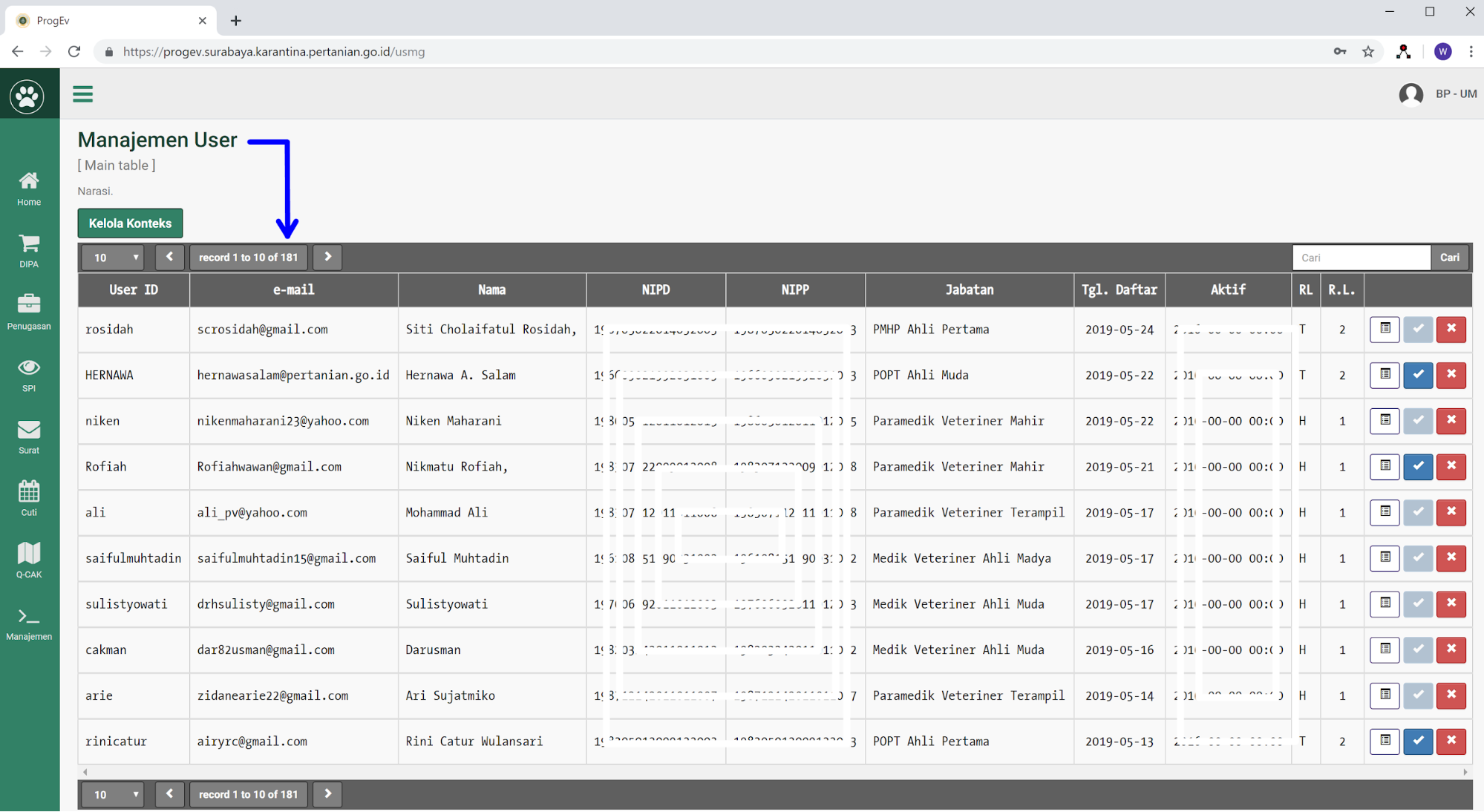Open the hamburger menu icon
The height and width of the screenshot is (812, 1484).
pos(82,94)
